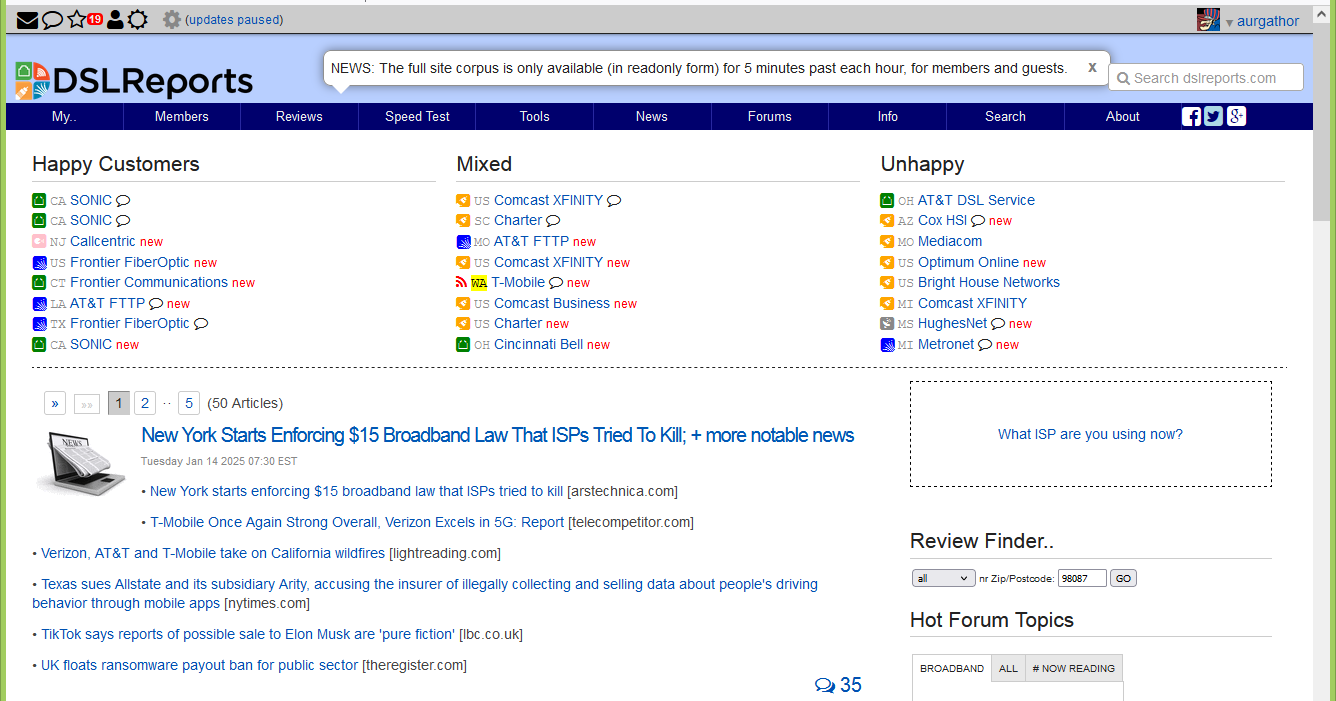Click the GO button in Review Finder

coord(1123,578)
